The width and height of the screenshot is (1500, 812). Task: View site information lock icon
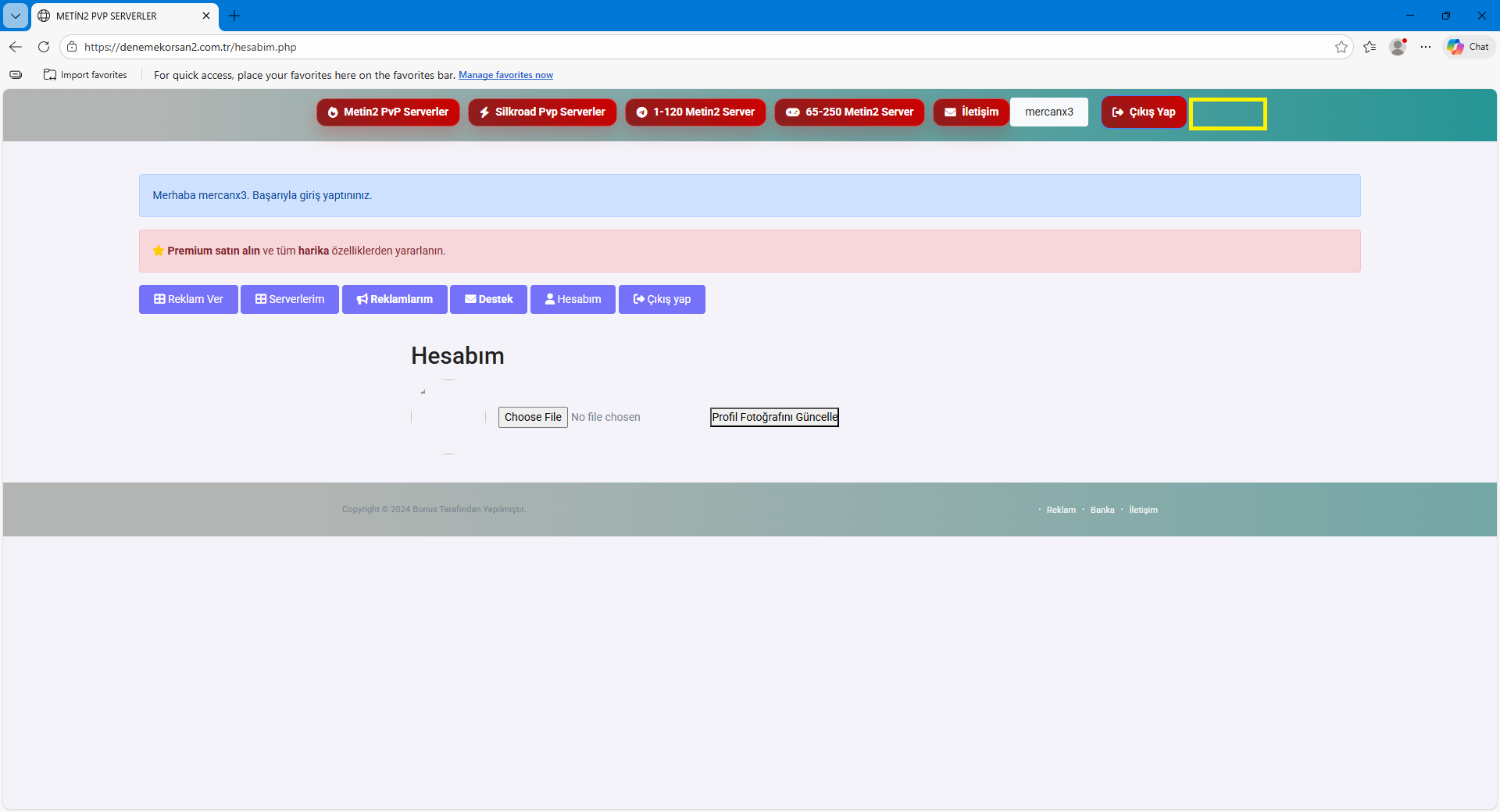[72, 47]
